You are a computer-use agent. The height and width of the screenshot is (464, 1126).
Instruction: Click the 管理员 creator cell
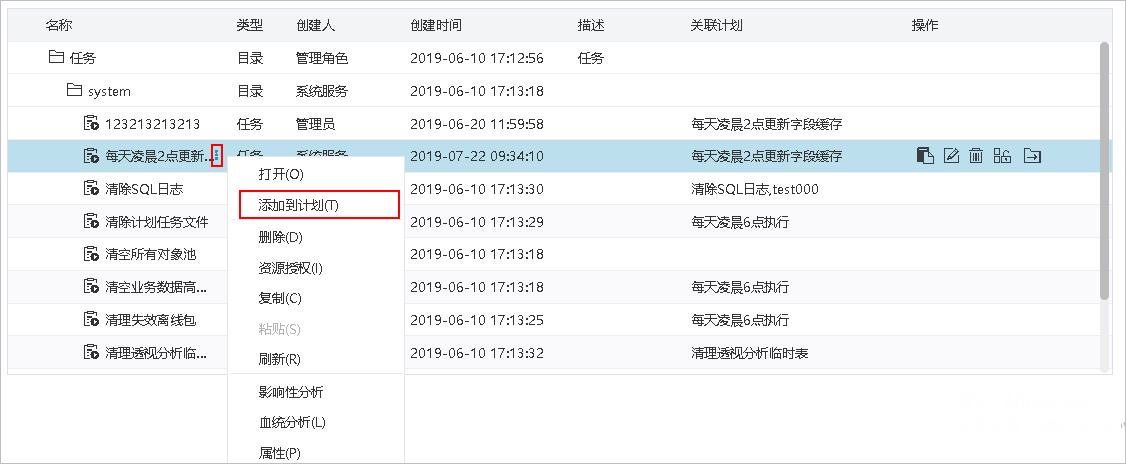[315, 124]
